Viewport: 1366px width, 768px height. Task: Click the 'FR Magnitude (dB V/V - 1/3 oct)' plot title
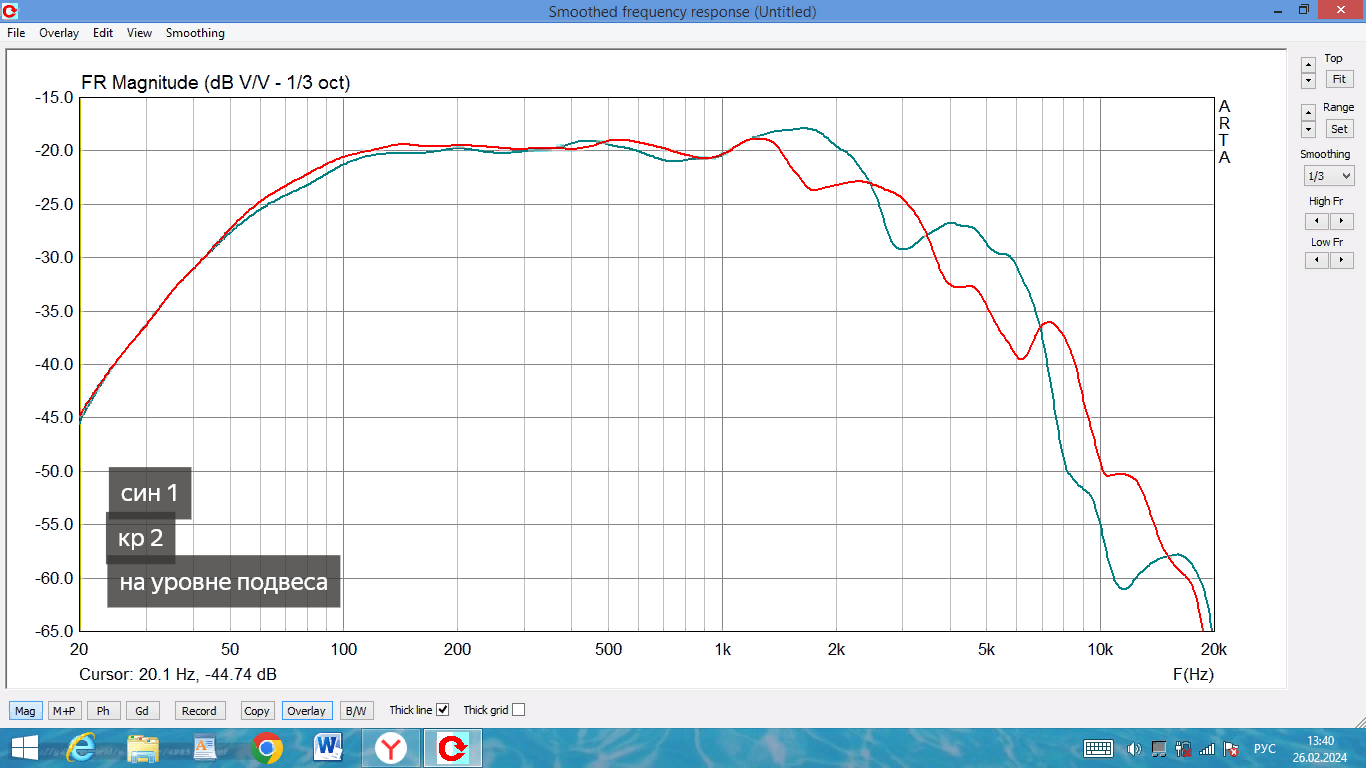(215, 83)
